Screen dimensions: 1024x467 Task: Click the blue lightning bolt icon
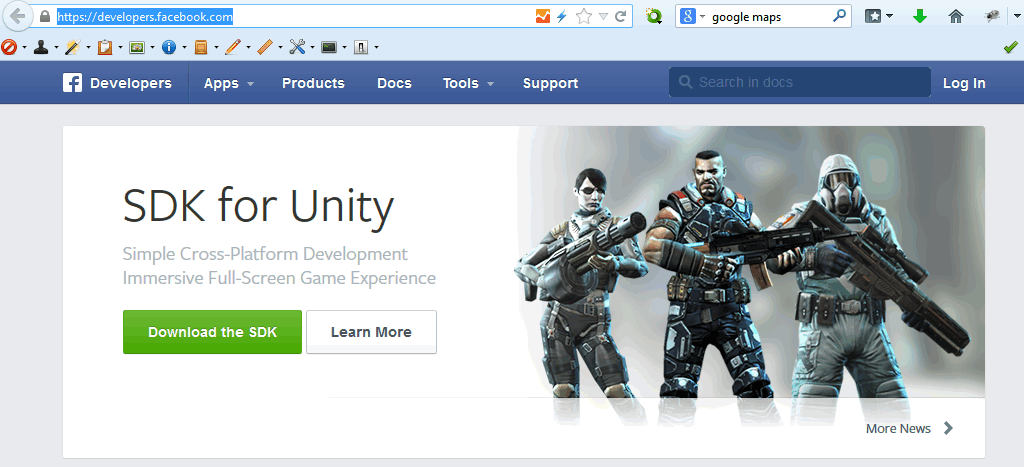point(562,17)
